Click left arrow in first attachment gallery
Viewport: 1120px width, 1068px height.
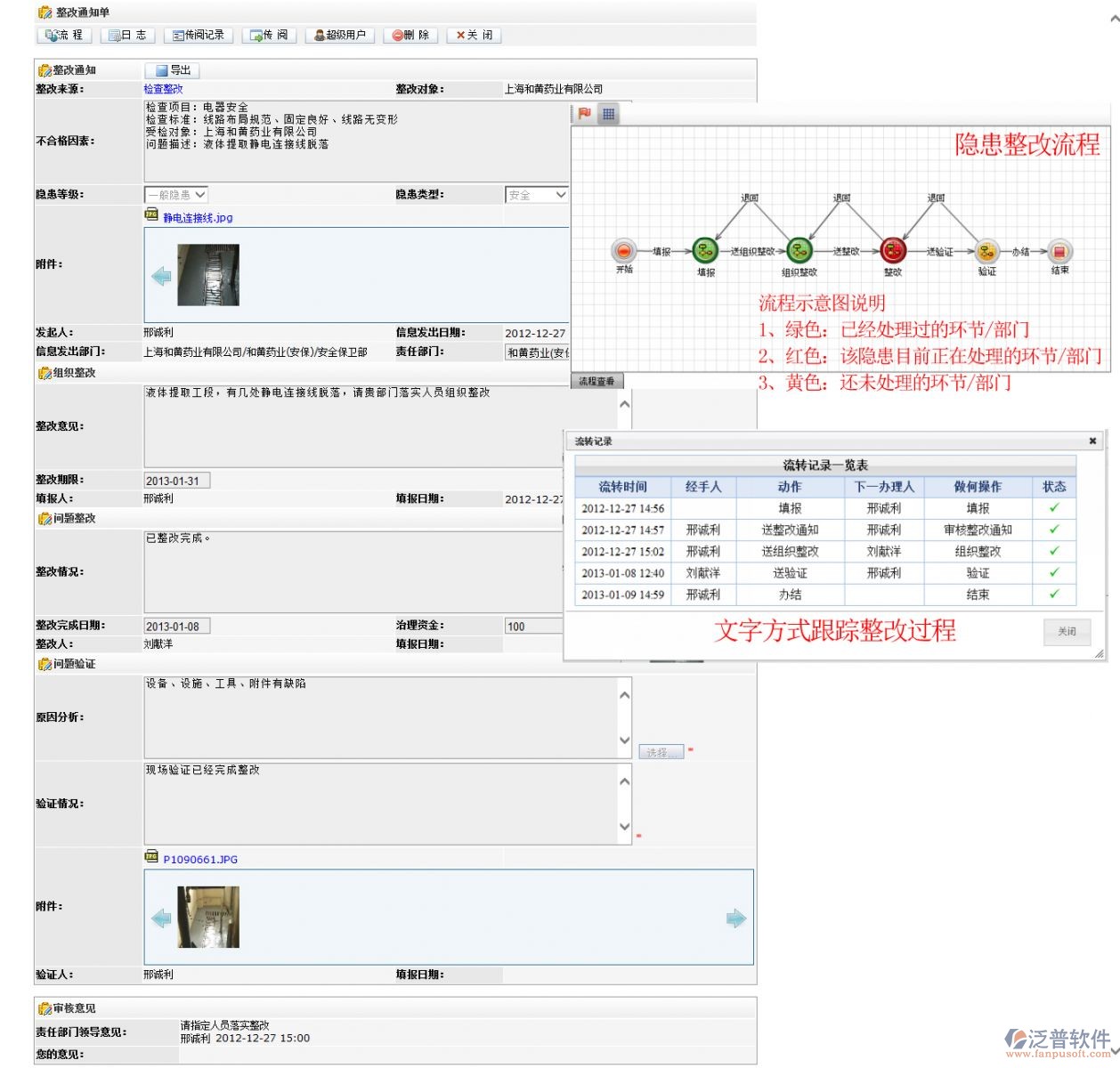[161, 276]
